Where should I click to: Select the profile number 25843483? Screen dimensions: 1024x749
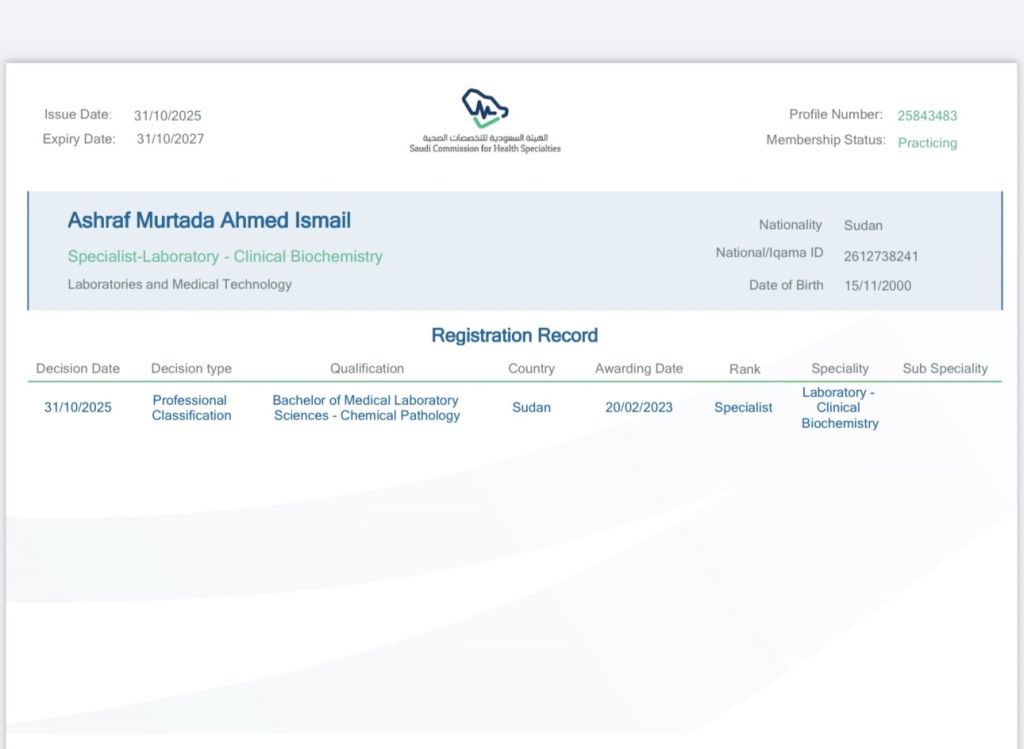click(x=927, y=116)
